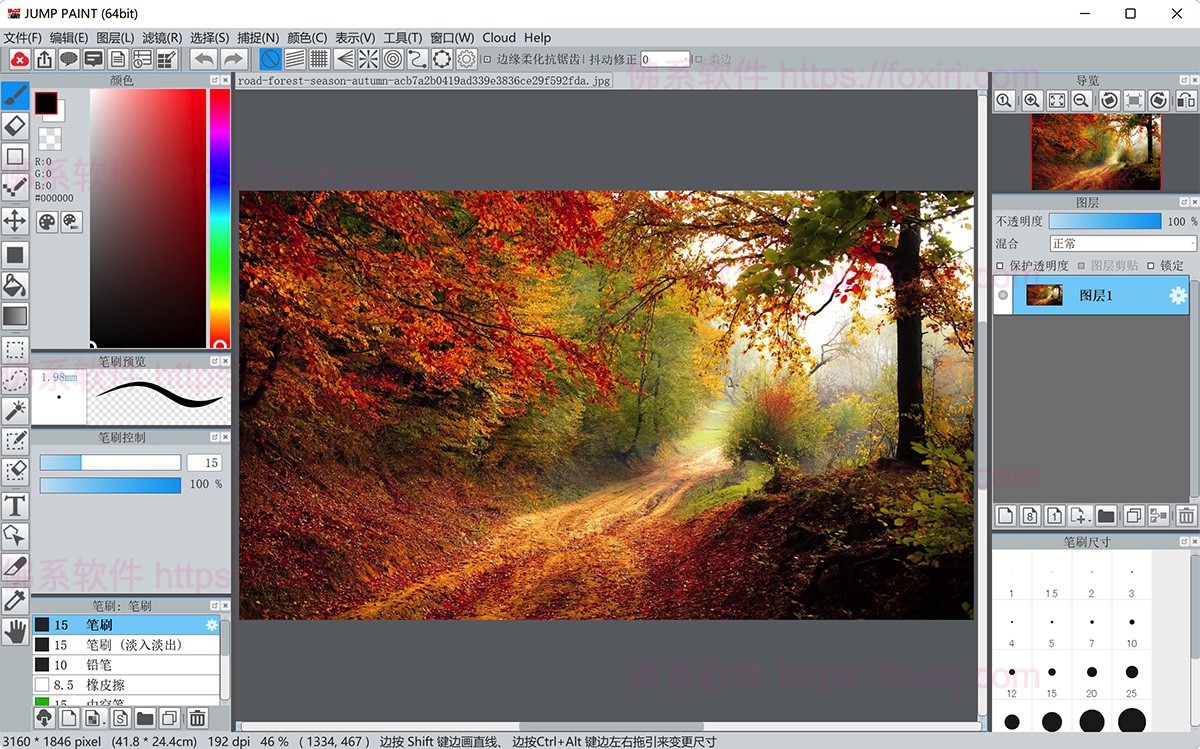Select the Text tool

(15, 506)
